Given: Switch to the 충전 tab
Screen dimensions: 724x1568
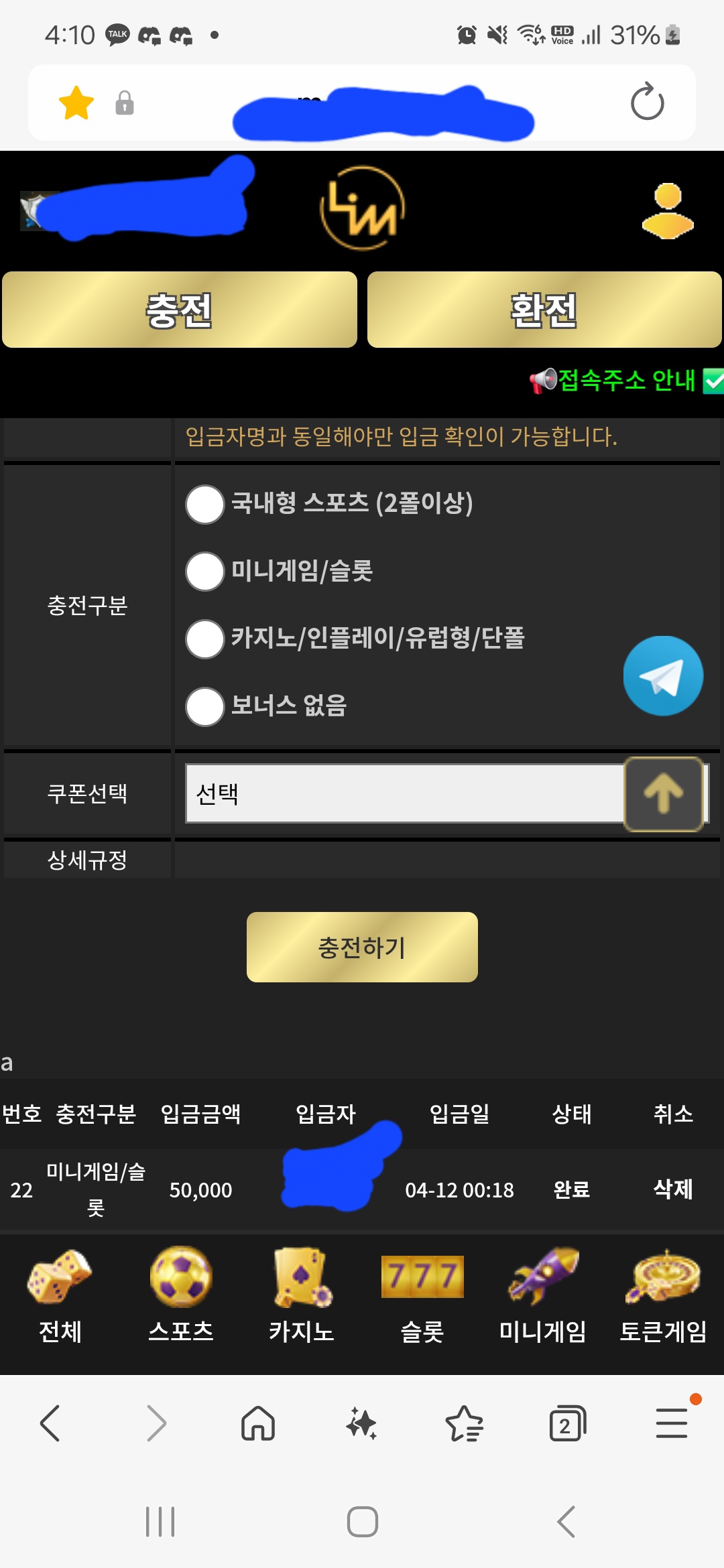Looking at the screenshot, I should coord(179,310).
